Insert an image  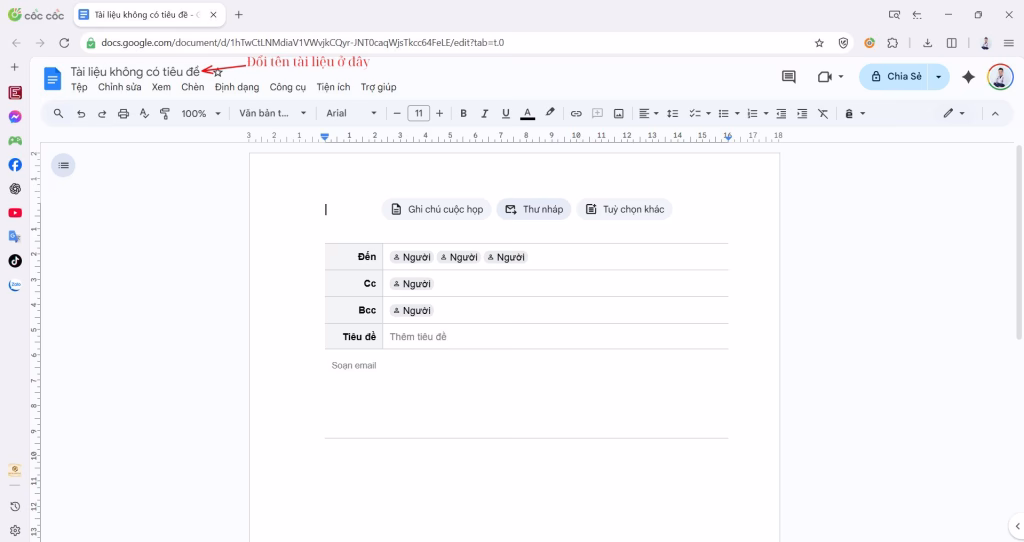pos(618,114)
